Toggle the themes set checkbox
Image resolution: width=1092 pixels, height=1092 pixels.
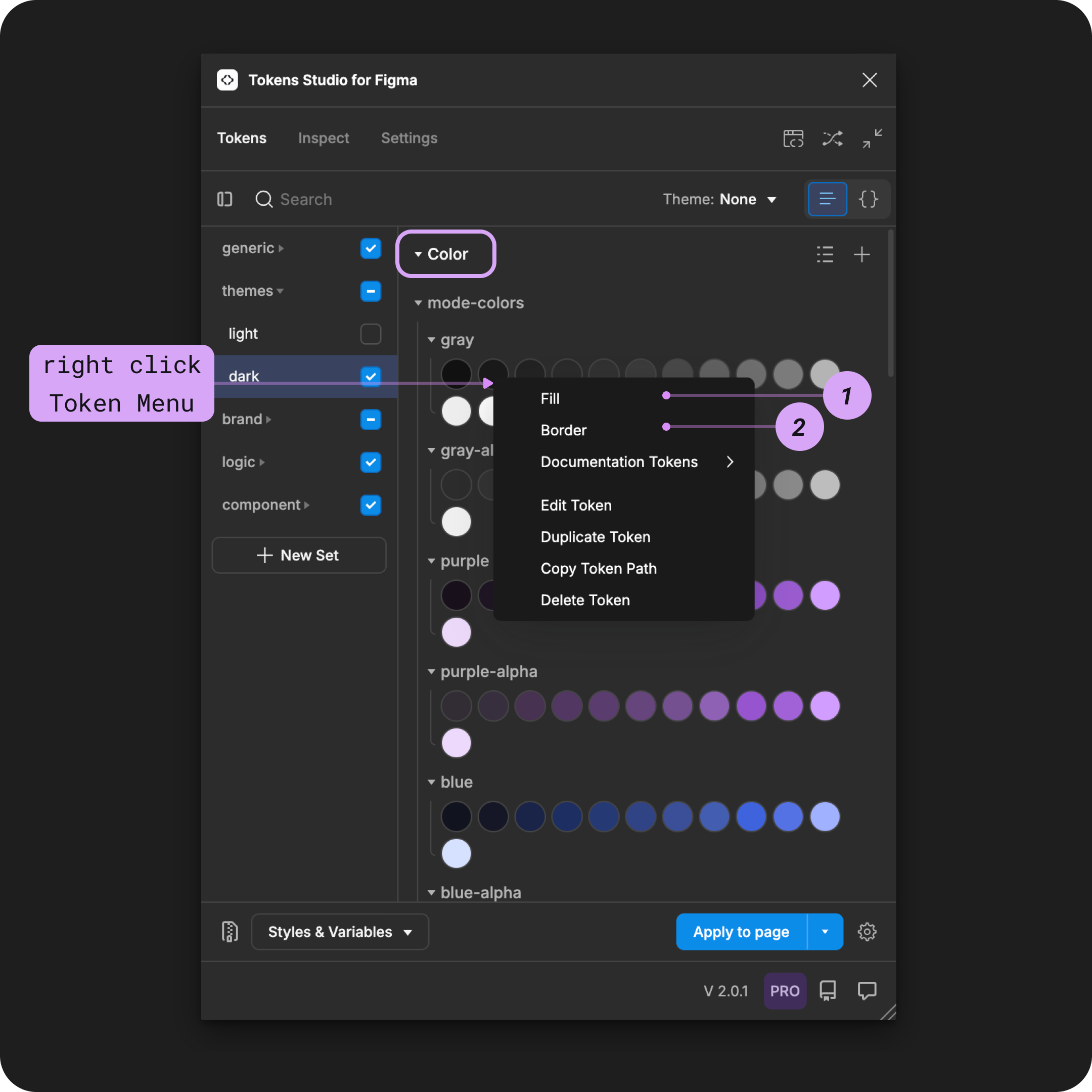point(371,291)
